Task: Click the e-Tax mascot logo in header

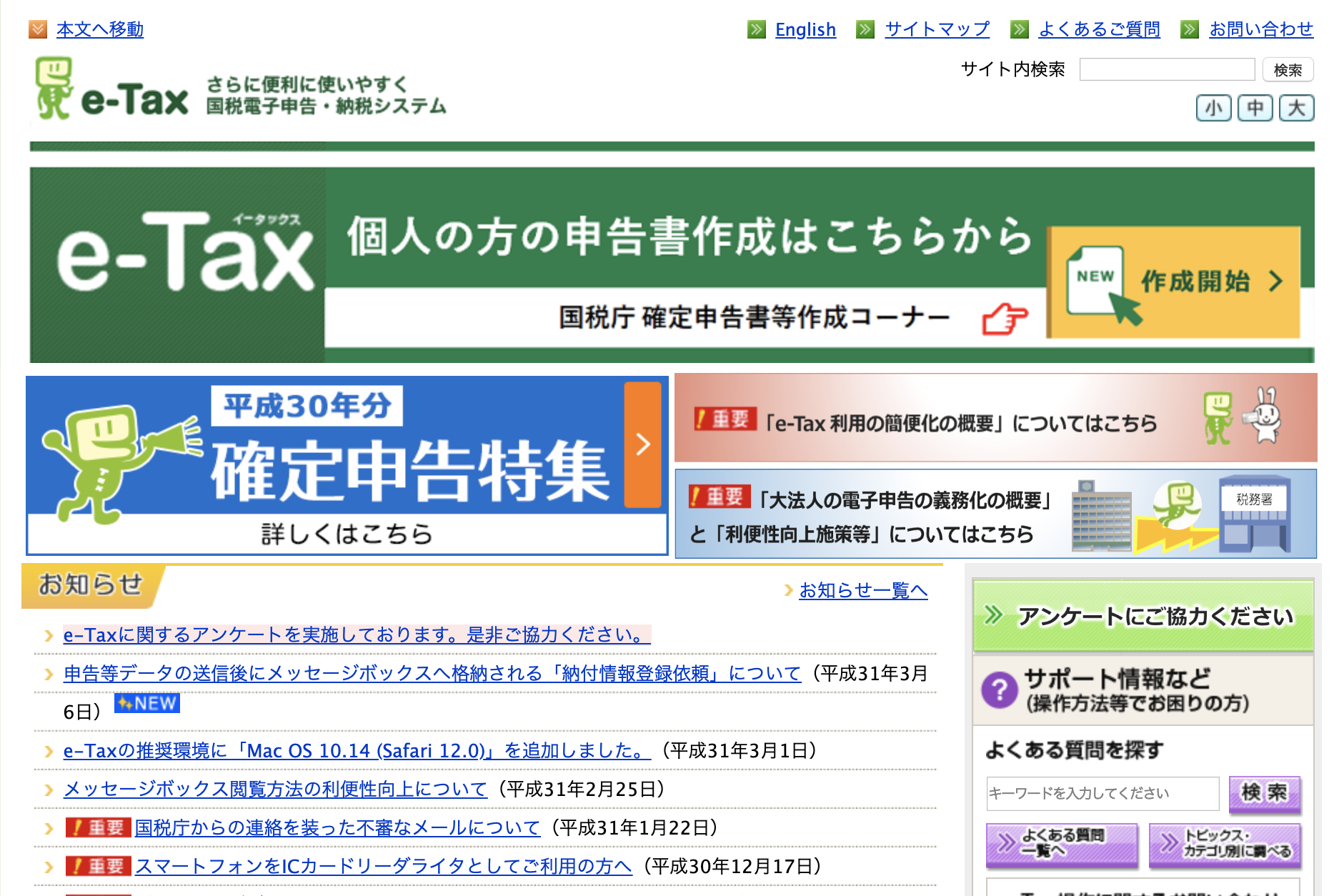Action: [54, 89]
